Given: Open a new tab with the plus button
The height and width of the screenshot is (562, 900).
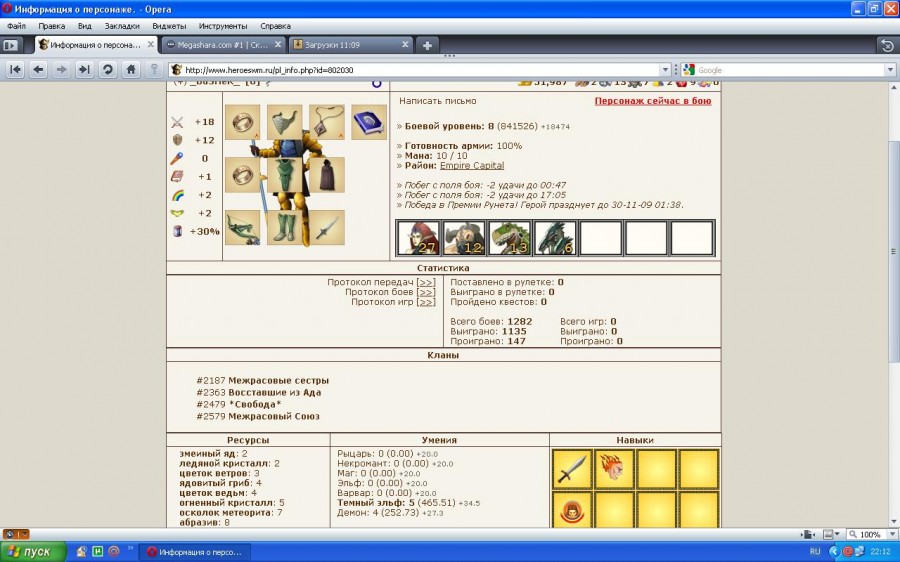Looking at the screenshot, I should [x=427, y=45].
